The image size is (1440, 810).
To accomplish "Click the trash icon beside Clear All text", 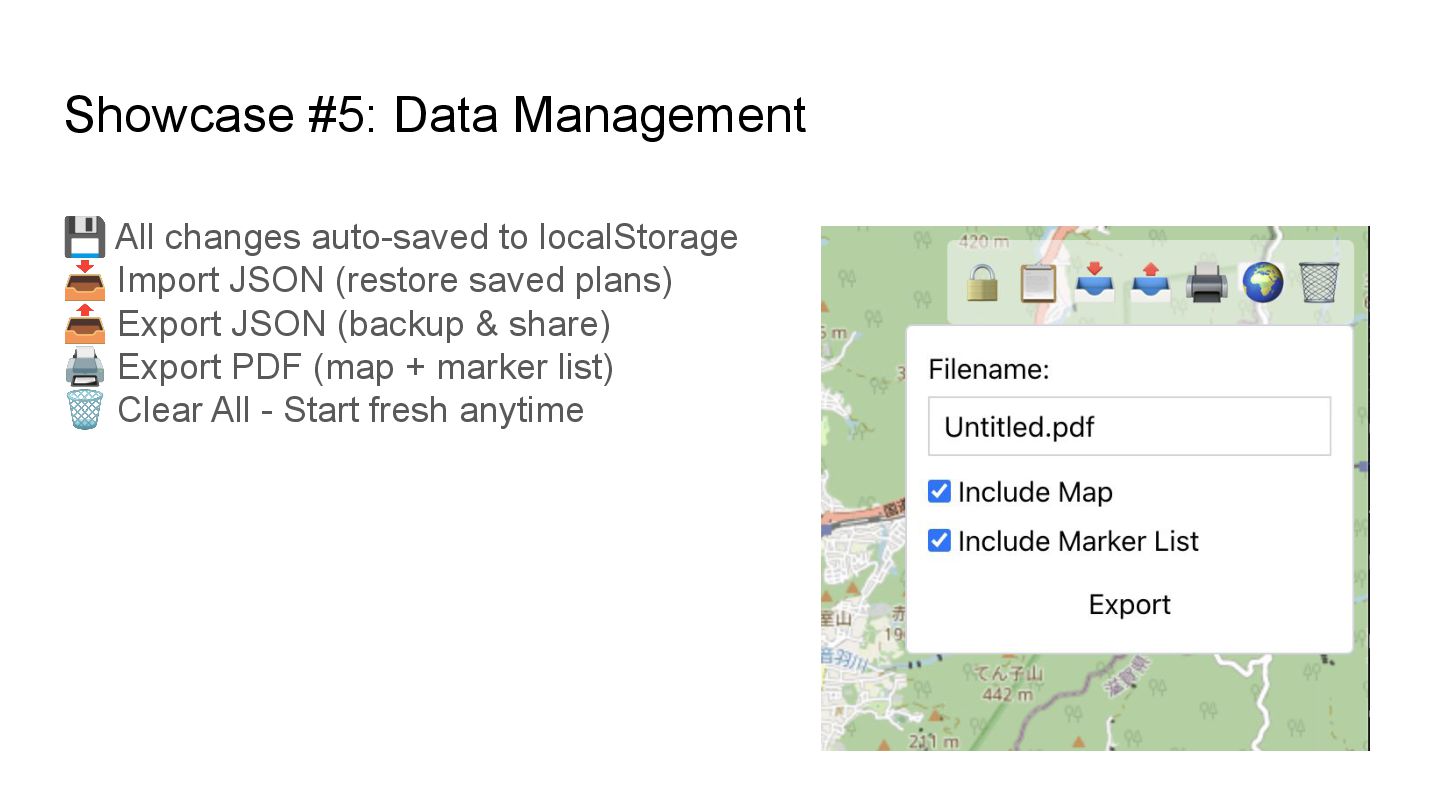I will point(85,410).
